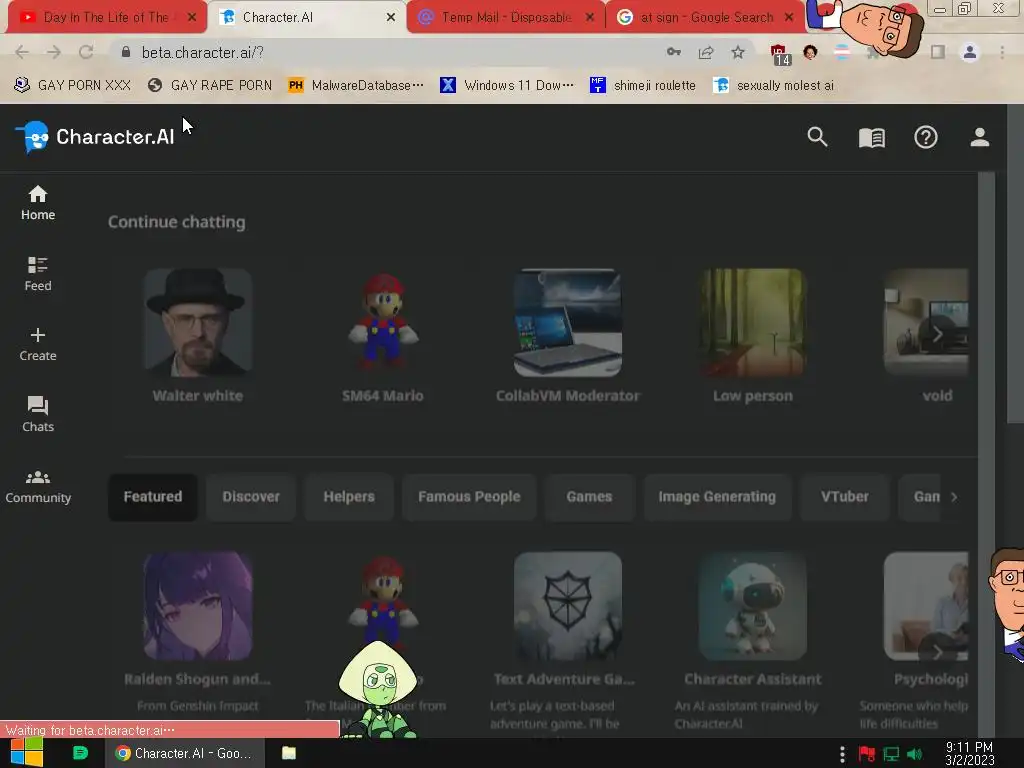The height and width of the screenshot is (768, 1024).
Task: Click the browser back arrow
Action: click(22, 52)
